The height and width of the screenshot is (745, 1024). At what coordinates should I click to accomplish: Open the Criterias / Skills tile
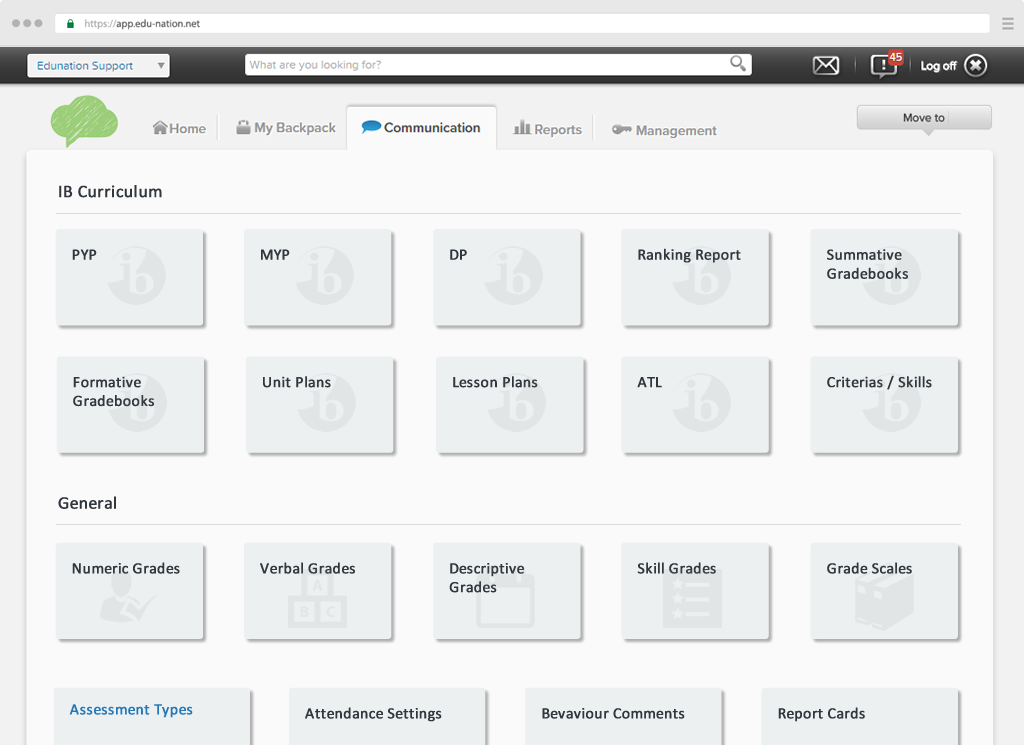tap(884, 405)
